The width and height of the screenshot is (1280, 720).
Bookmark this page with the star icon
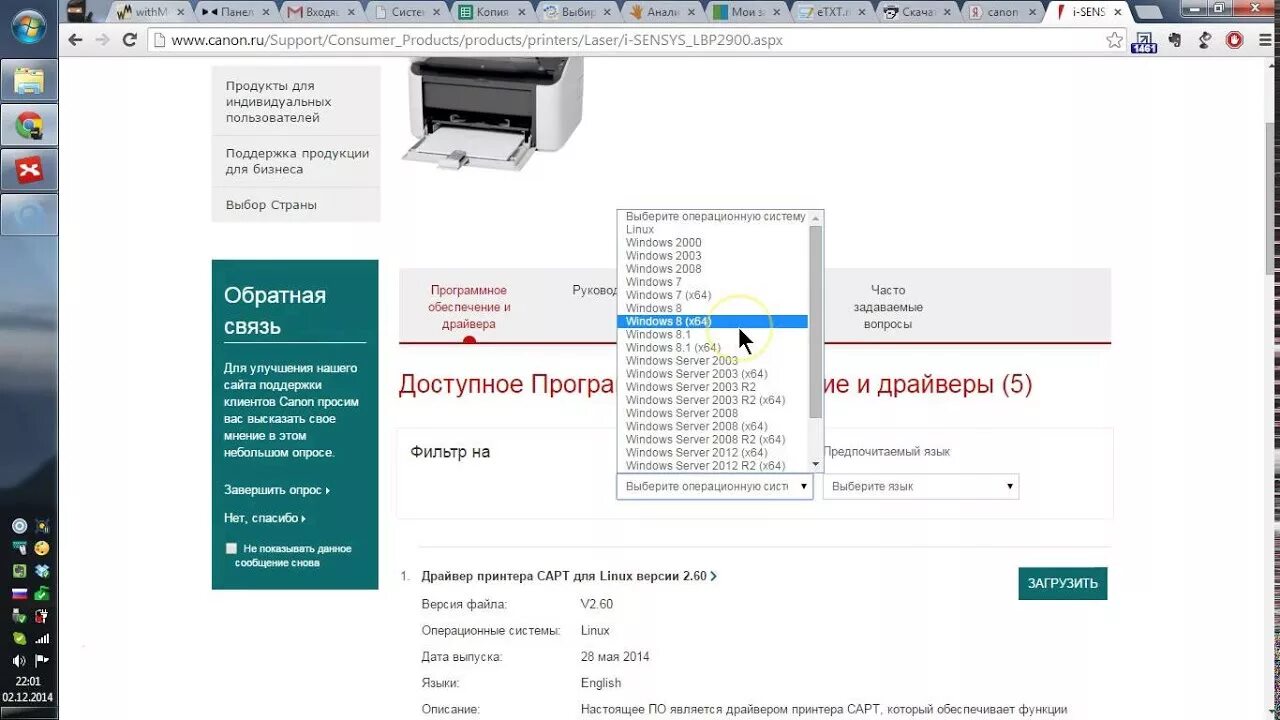[1114, 40]
